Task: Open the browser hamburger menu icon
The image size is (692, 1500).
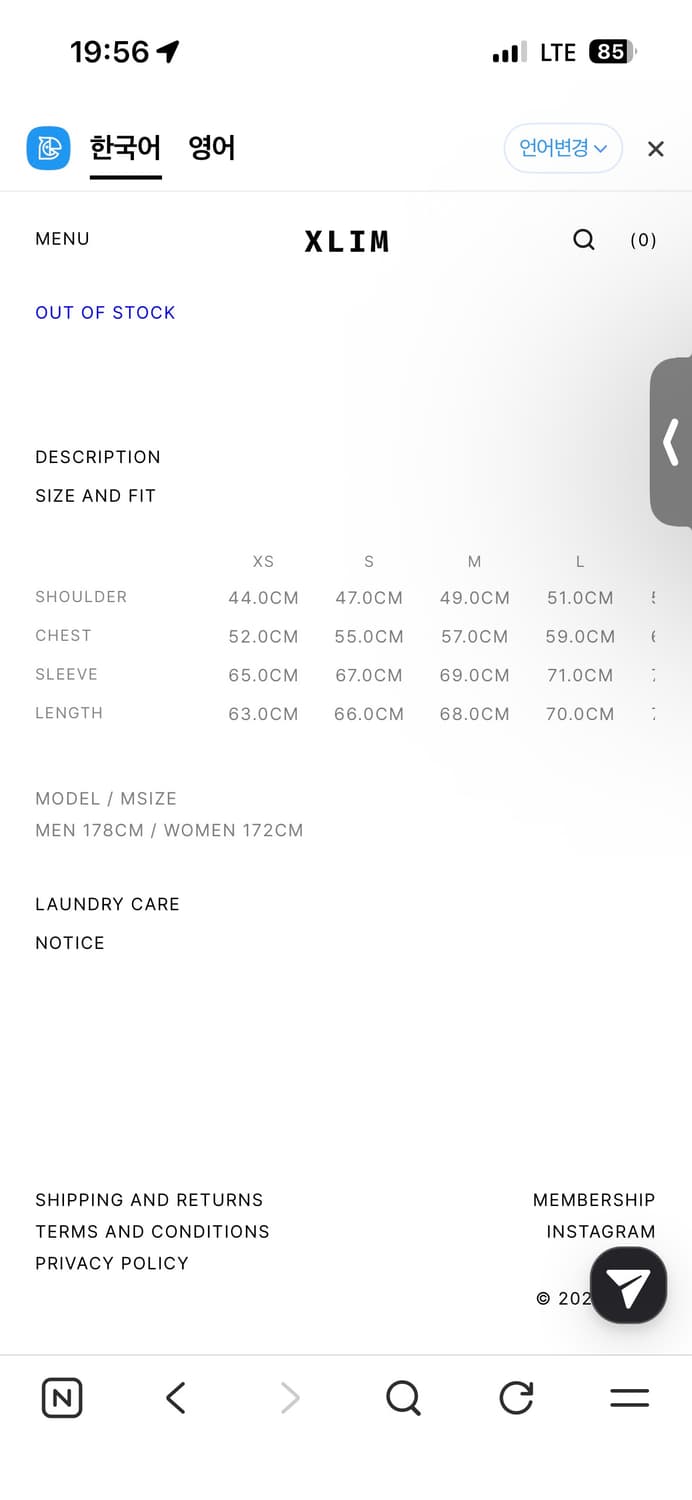Action: pyautogui.click(x=629, y=1398)
